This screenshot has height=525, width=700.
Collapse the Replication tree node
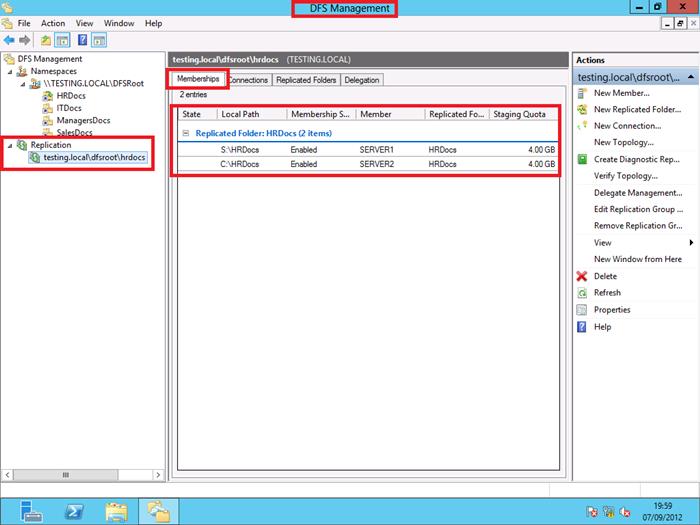click(x=10, y=145)
